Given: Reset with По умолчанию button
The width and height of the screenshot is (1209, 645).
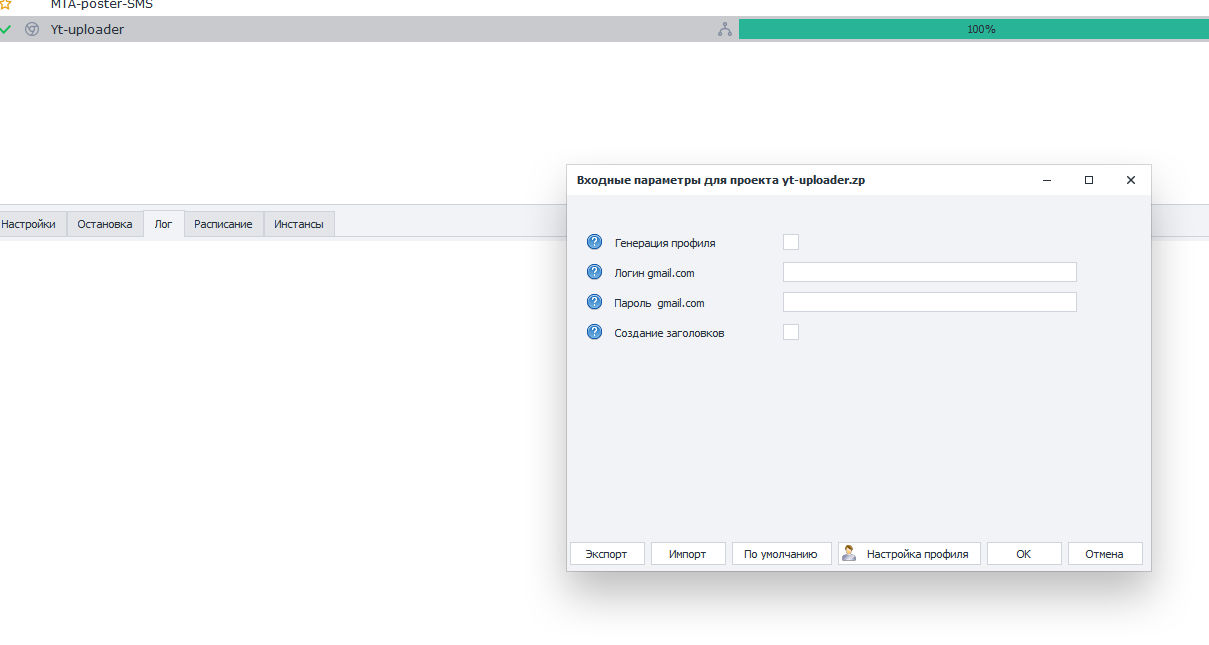Looking at the screenshot, I should click(x=781, y=554).
